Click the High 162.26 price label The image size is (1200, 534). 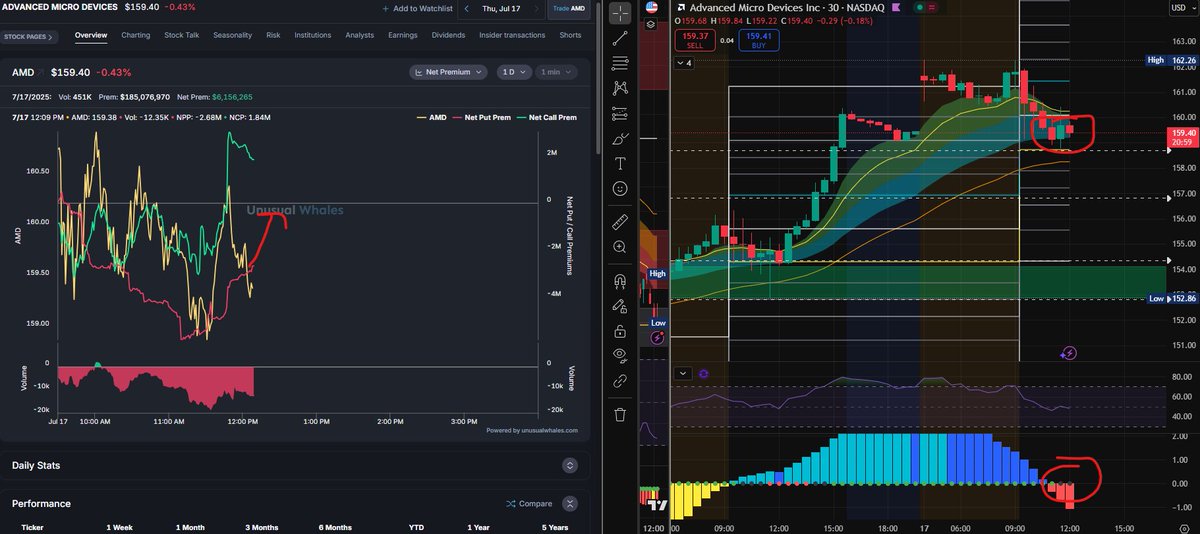click(1171, 60)
